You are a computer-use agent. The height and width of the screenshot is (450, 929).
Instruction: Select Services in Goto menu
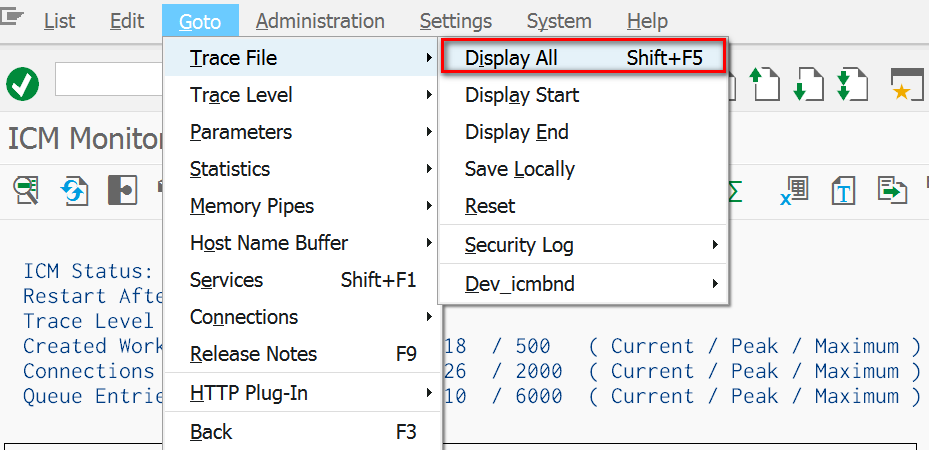pyautogui.click(x=302, y=280)
